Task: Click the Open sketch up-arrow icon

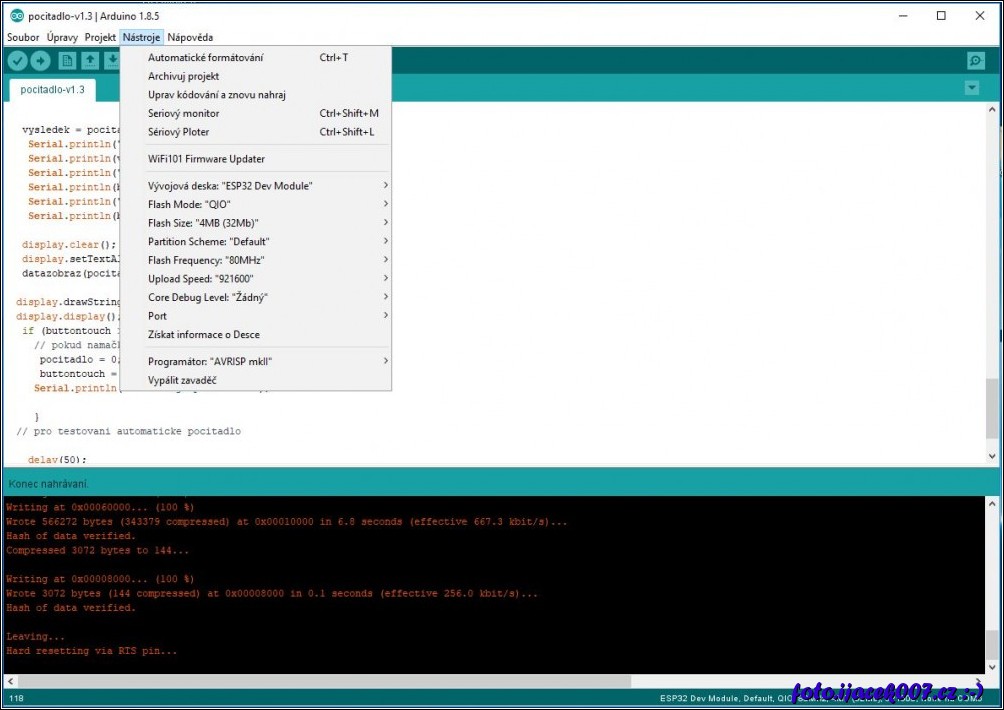Action: point(90,61)
